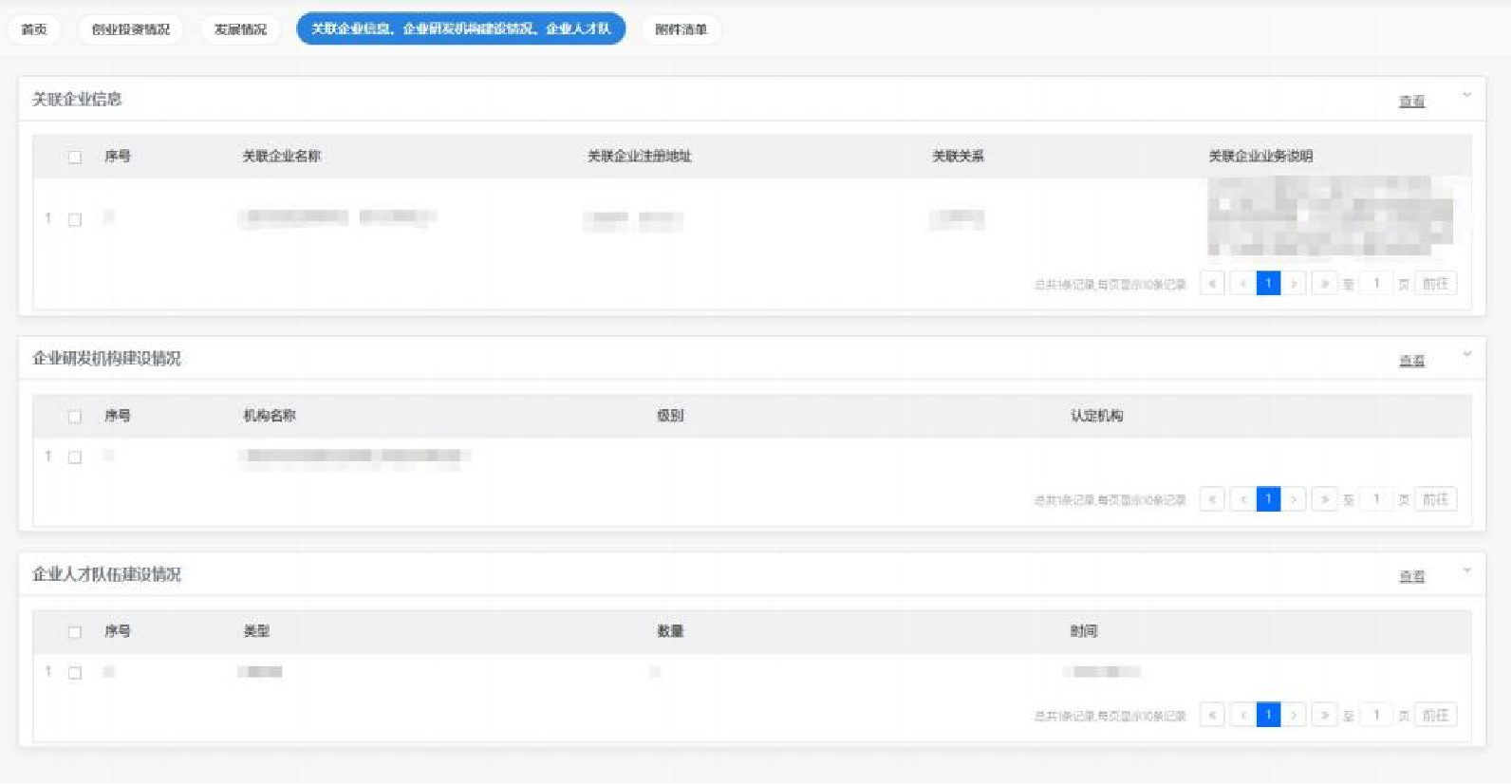Open the 附件清单 tab
This screenshot has height=784, width=1512.
681,29
